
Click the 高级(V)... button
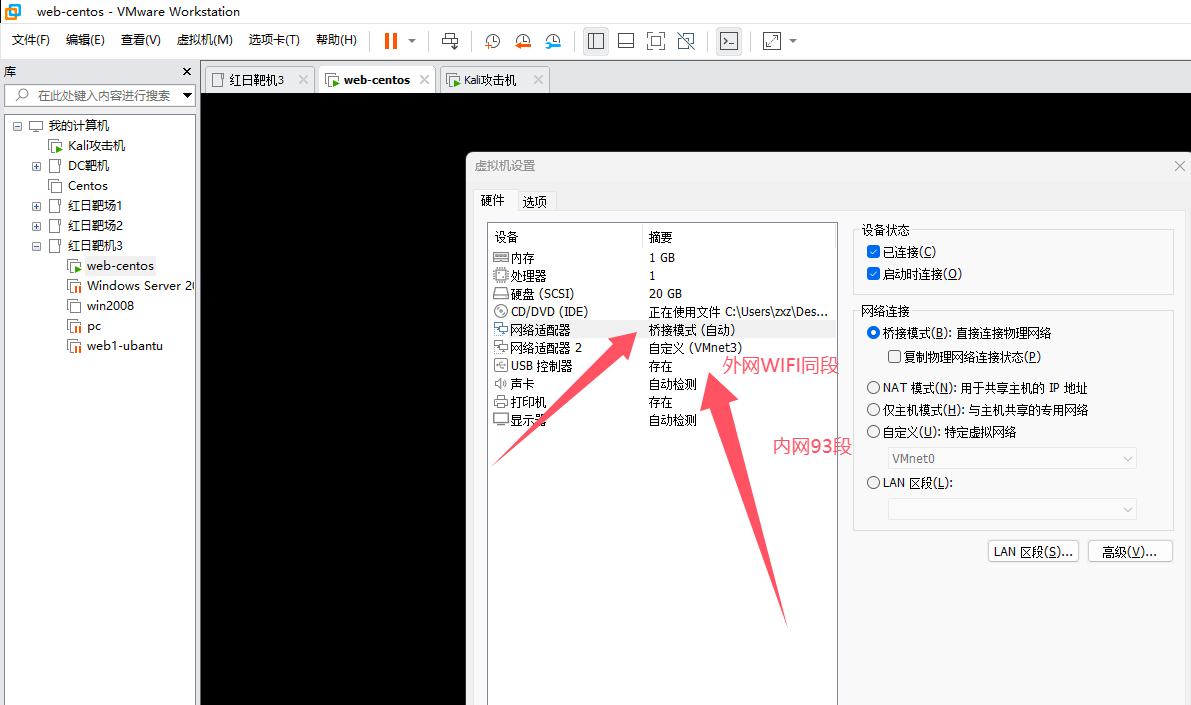[x=1129, y=552]
